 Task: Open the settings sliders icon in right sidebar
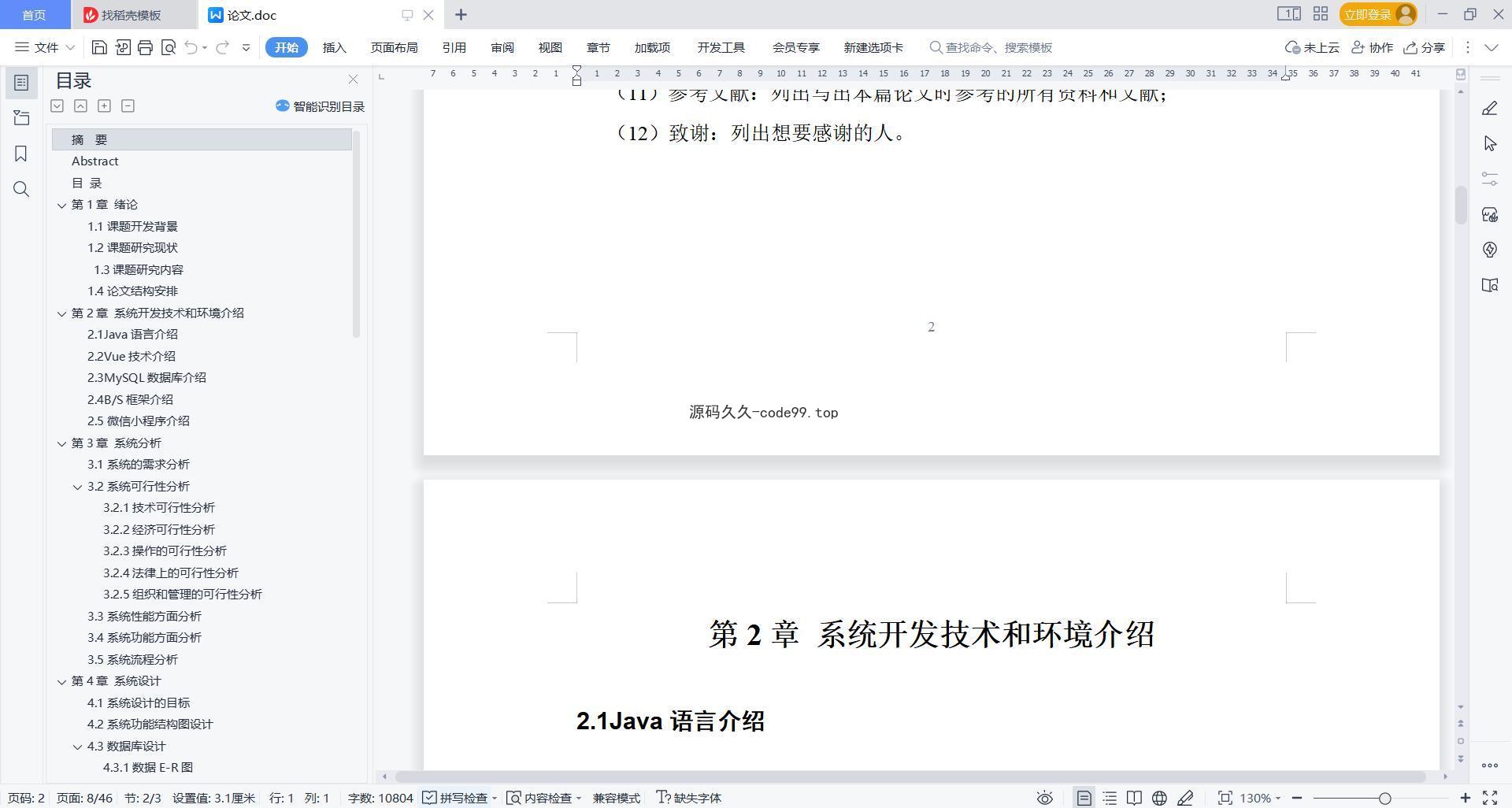pyautogui.click(x=1489, y=179)
